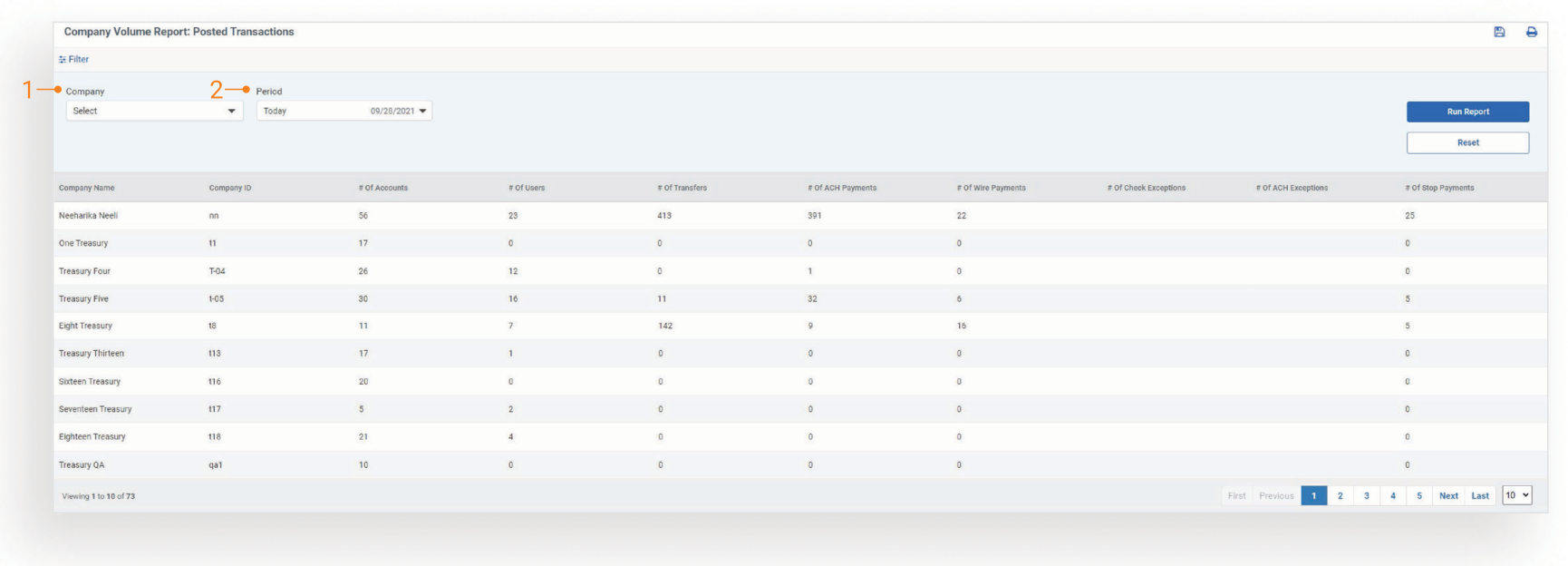1568x566 pixels.
Task: Click the save report icon
Action: (x=1499, y=32)
